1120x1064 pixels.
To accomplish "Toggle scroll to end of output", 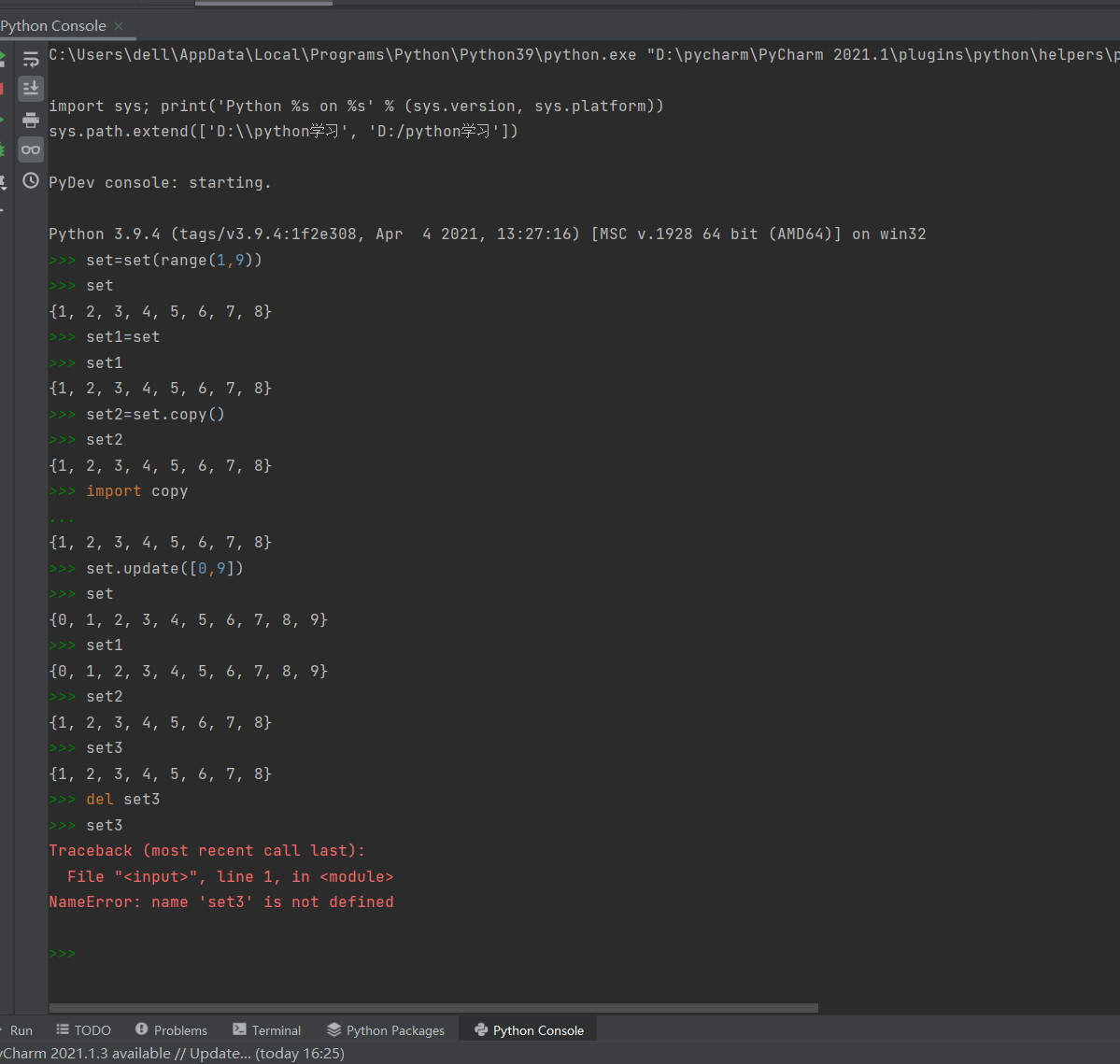I will click(31, 89).
